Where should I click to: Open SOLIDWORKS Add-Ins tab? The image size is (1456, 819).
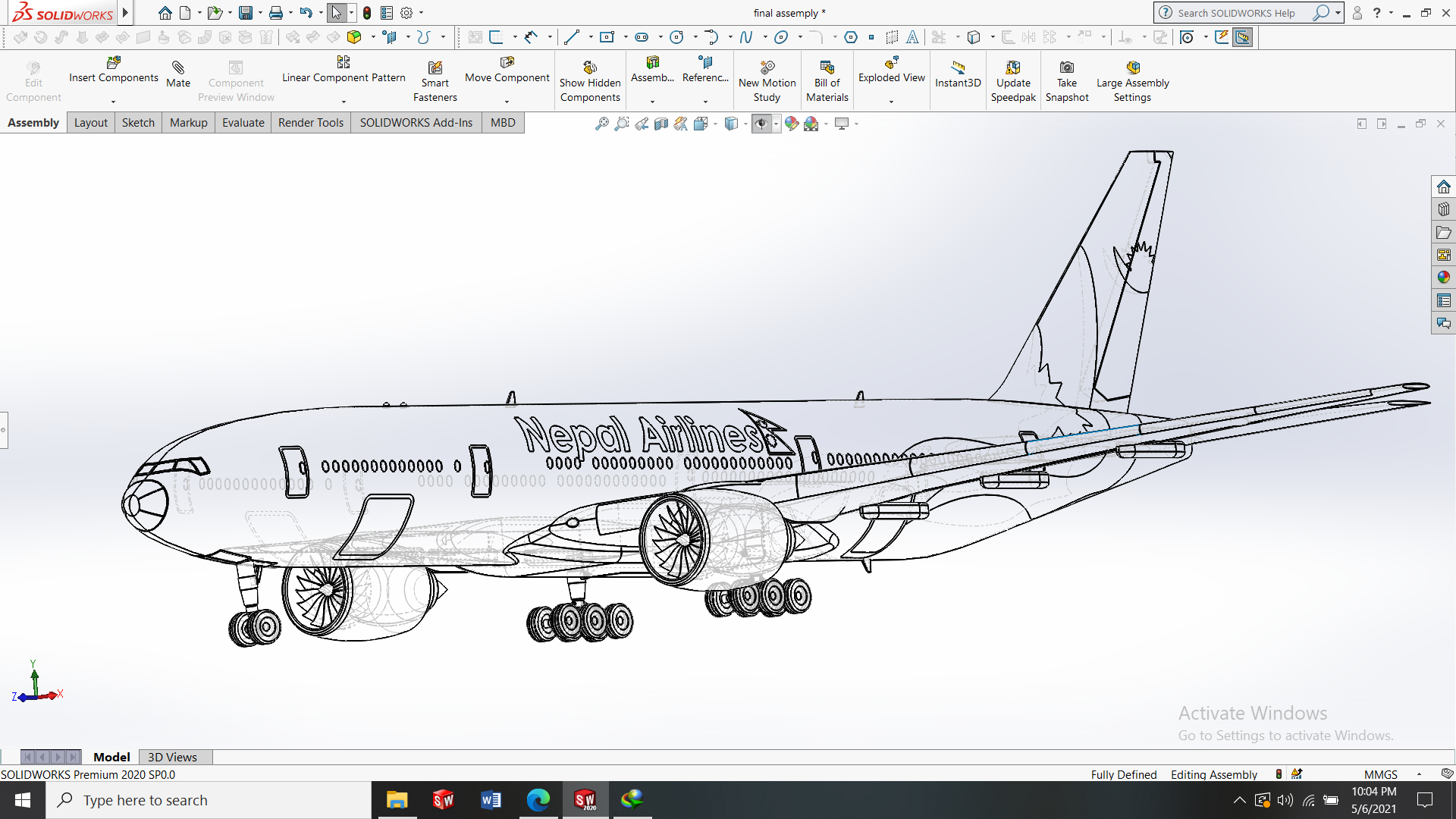coord(416,123)
